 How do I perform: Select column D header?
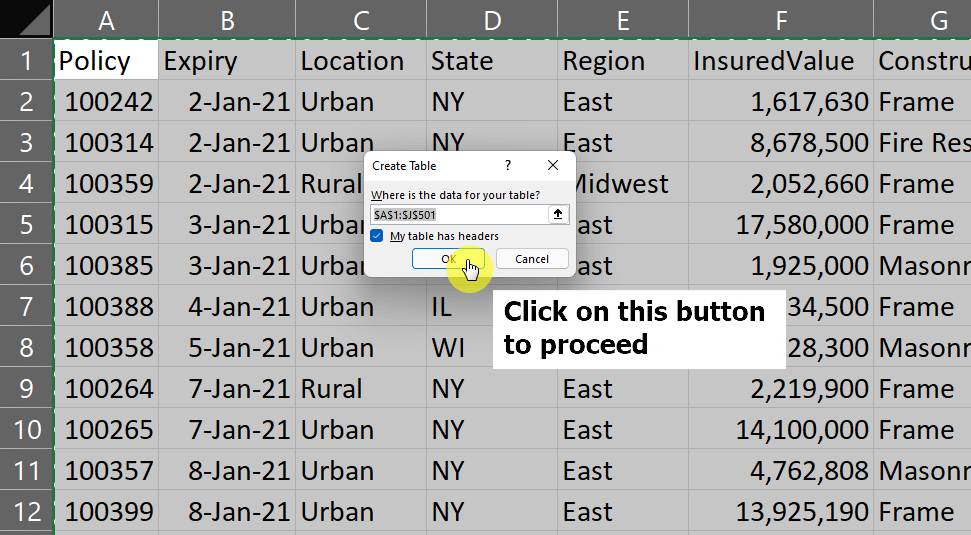click(492, 19)
